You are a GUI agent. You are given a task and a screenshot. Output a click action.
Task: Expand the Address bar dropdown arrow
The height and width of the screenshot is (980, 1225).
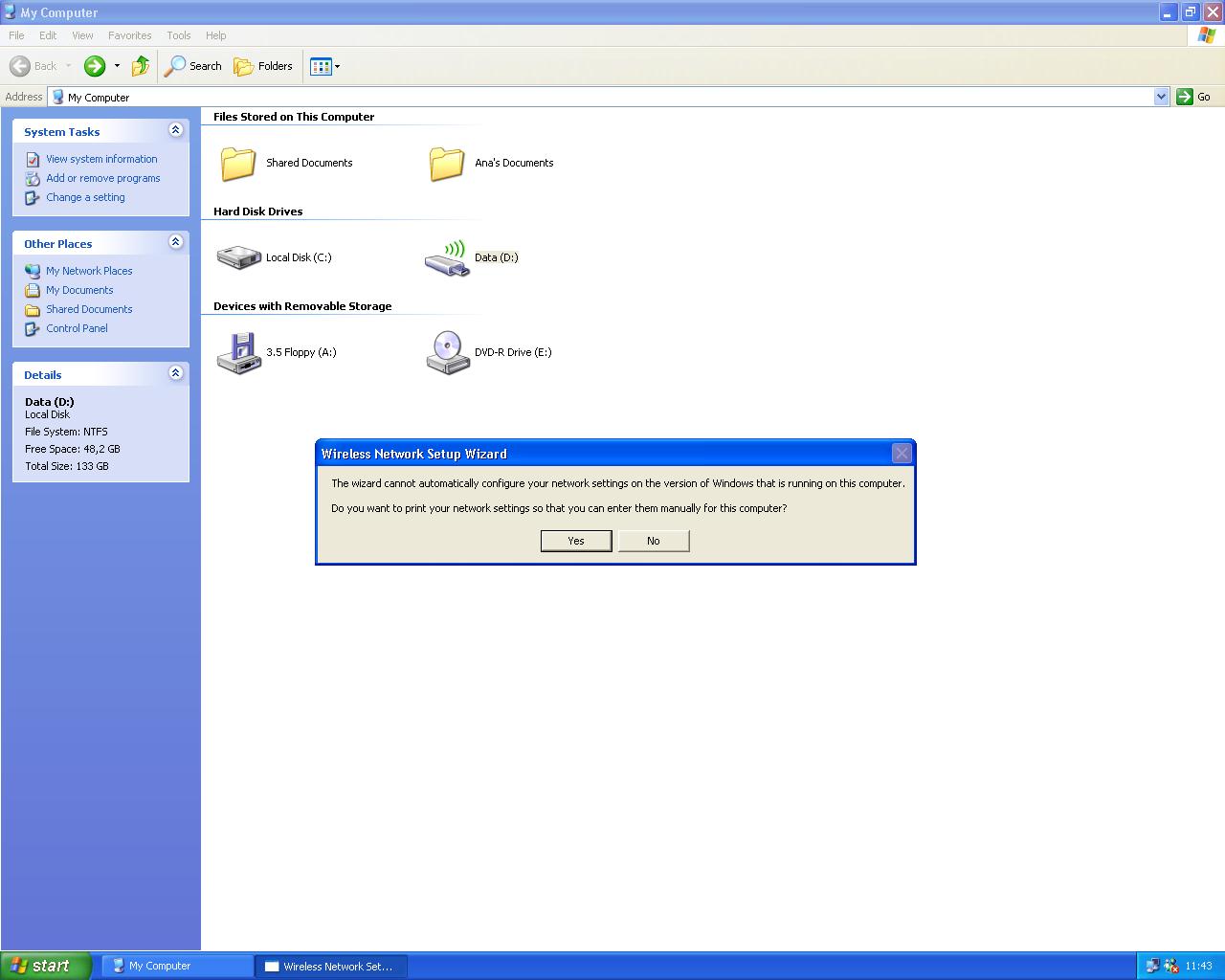1161,97
